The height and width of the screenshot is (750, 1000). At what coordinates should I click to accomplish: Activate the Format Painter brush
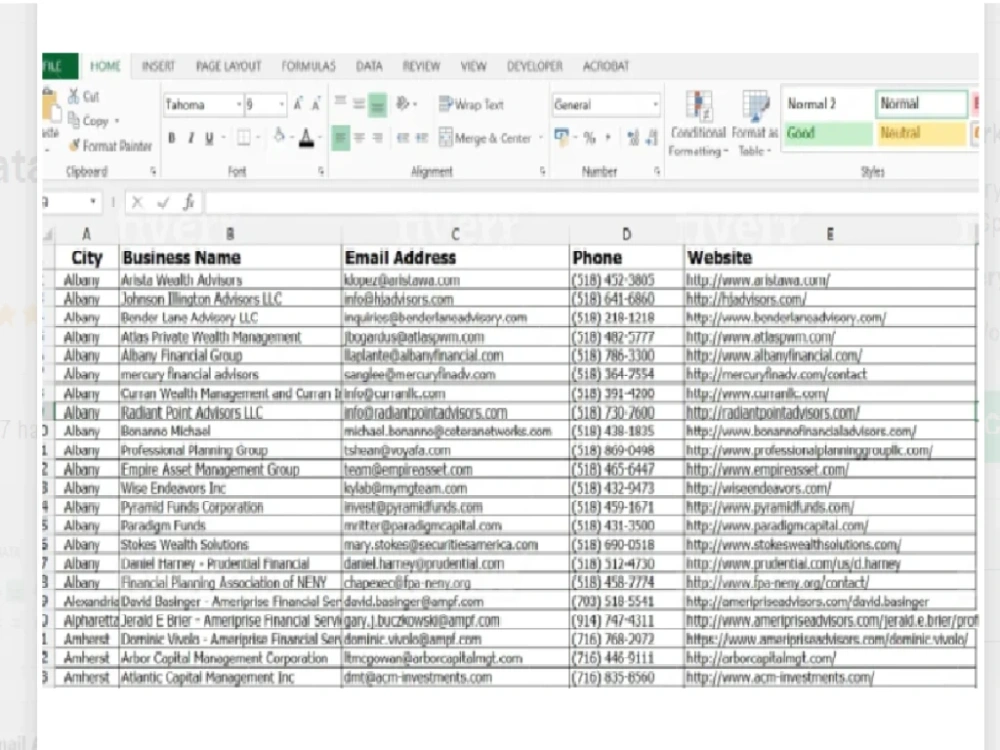[x=75, y=145]
